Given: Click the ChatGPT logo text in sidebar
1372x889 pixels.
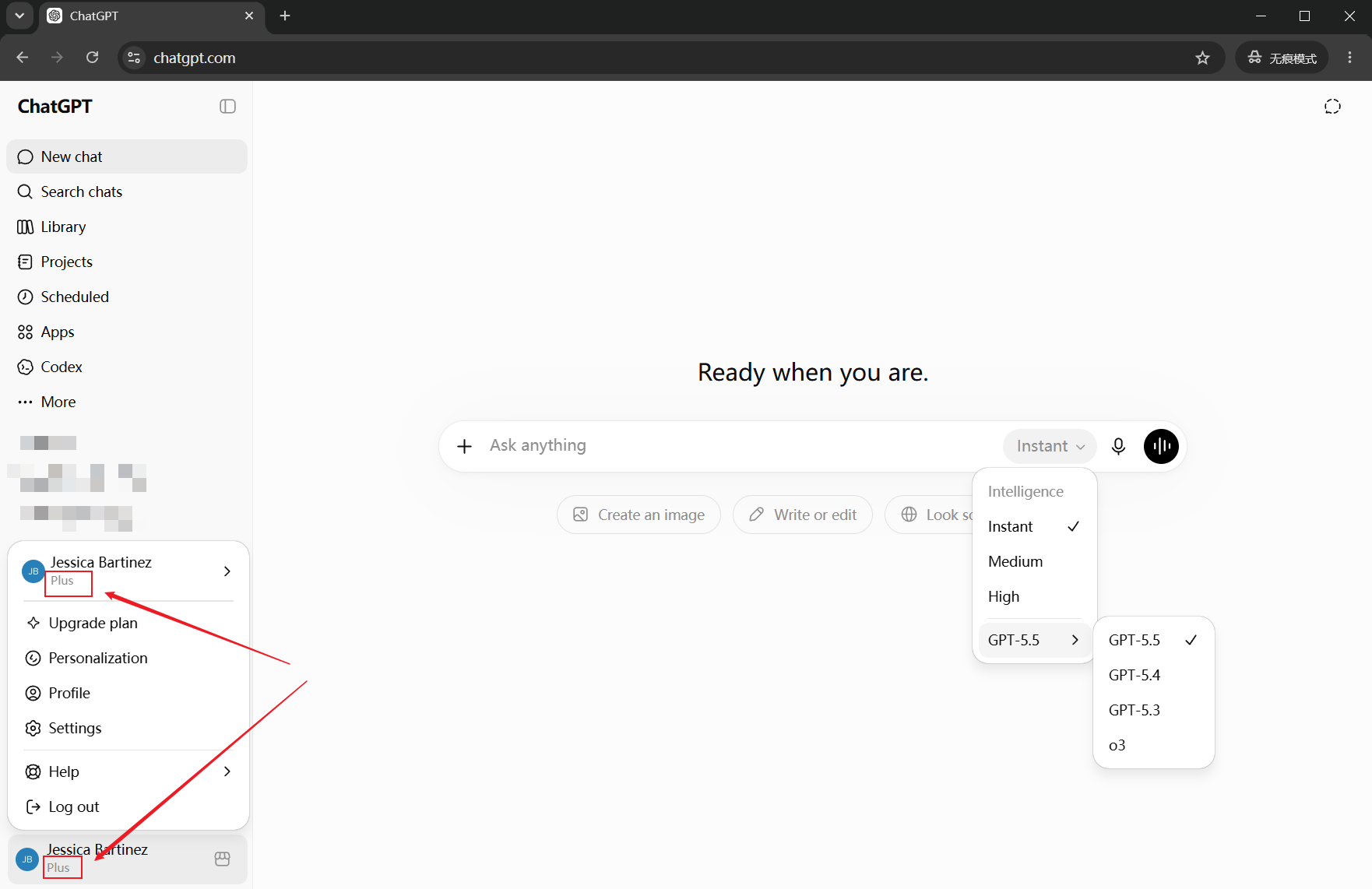Looking at the screenshot, I should pyautogui.click(x=55, y=107).
